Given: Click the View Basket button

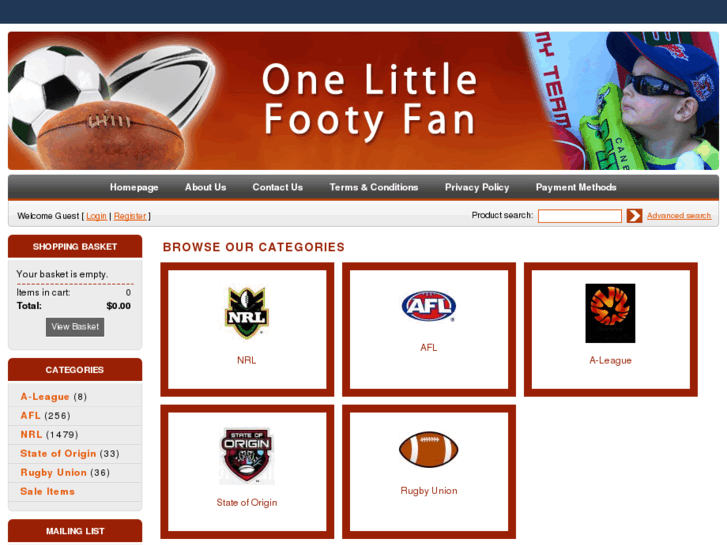Looking at the screenshot, I should tap(75, 327).
